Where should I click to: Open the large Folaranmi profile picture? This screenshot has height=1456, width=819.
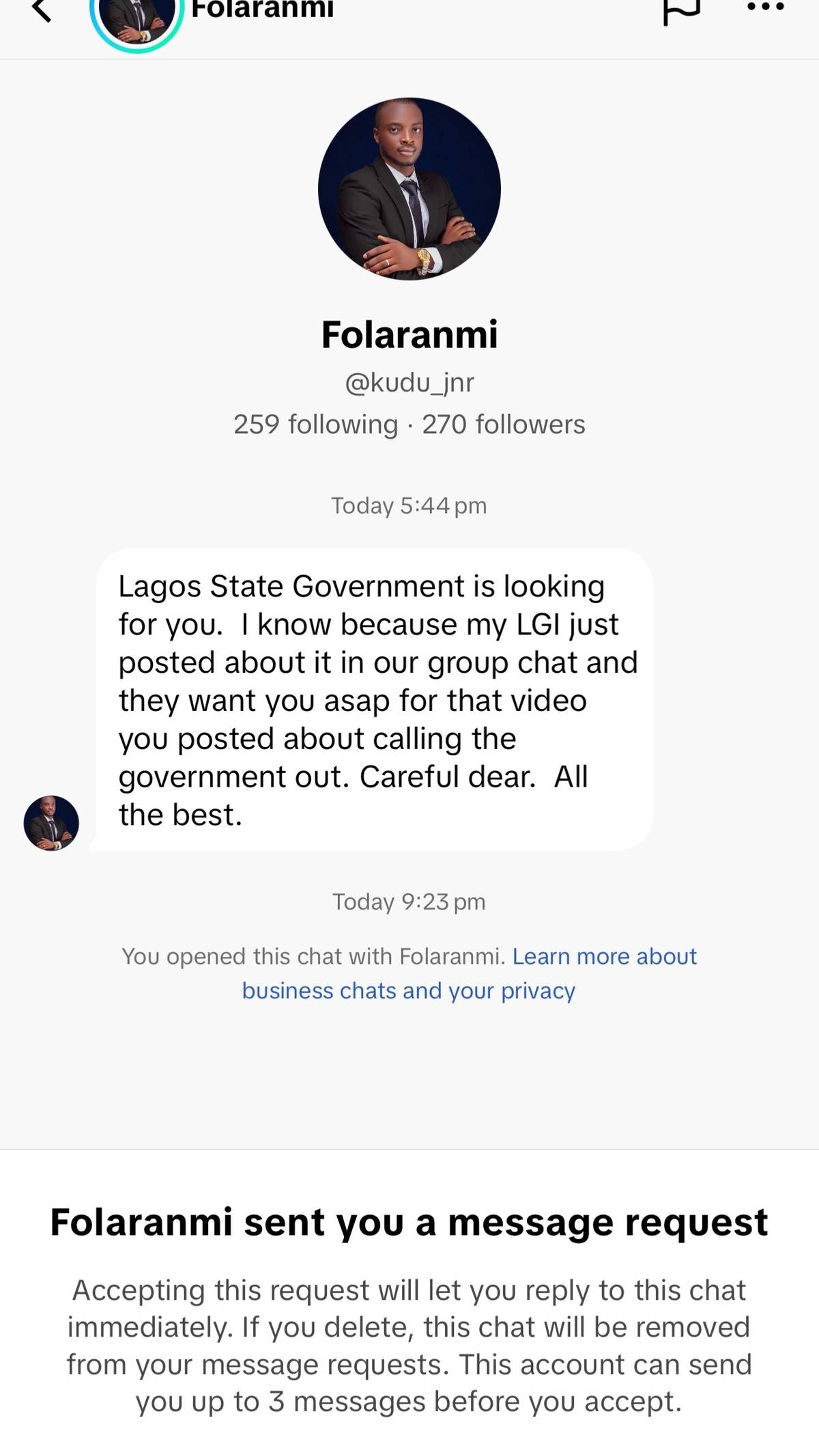[x=409, y=189]
